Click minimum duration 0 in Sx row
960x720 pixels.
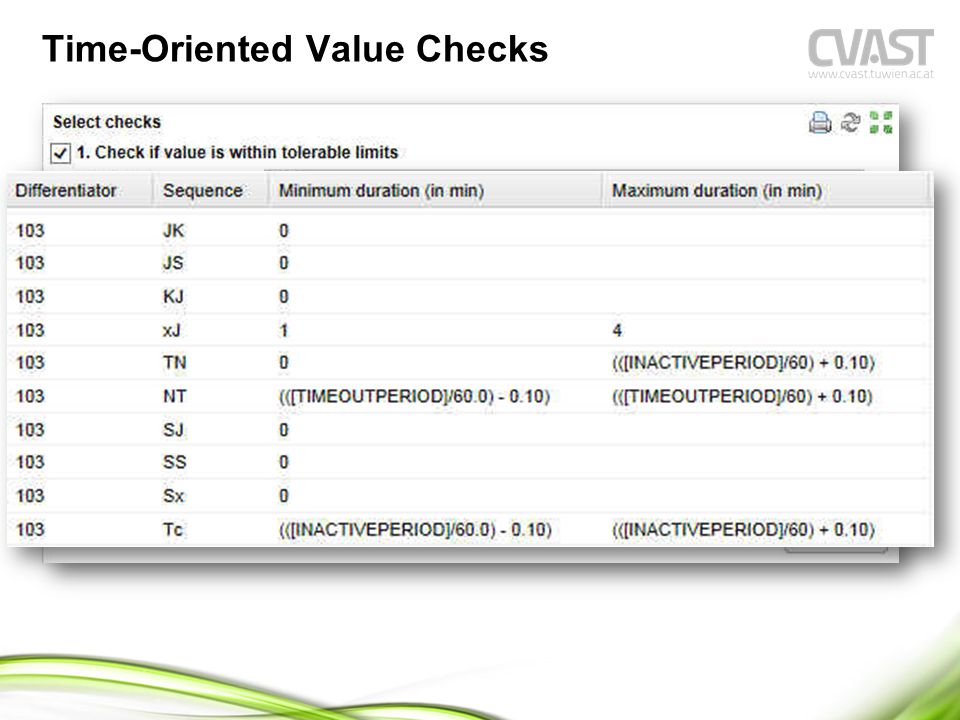283,495
